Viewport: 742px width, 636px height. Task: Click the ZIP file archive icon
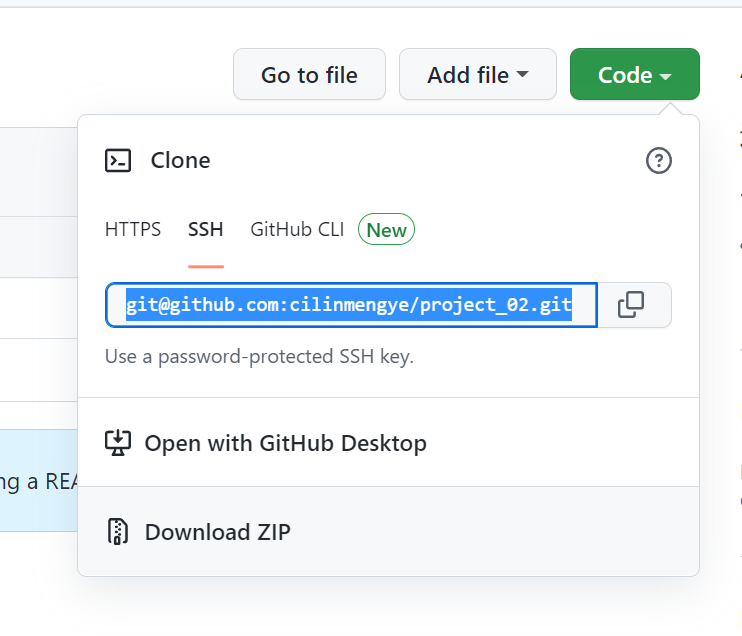coord(118,532)
